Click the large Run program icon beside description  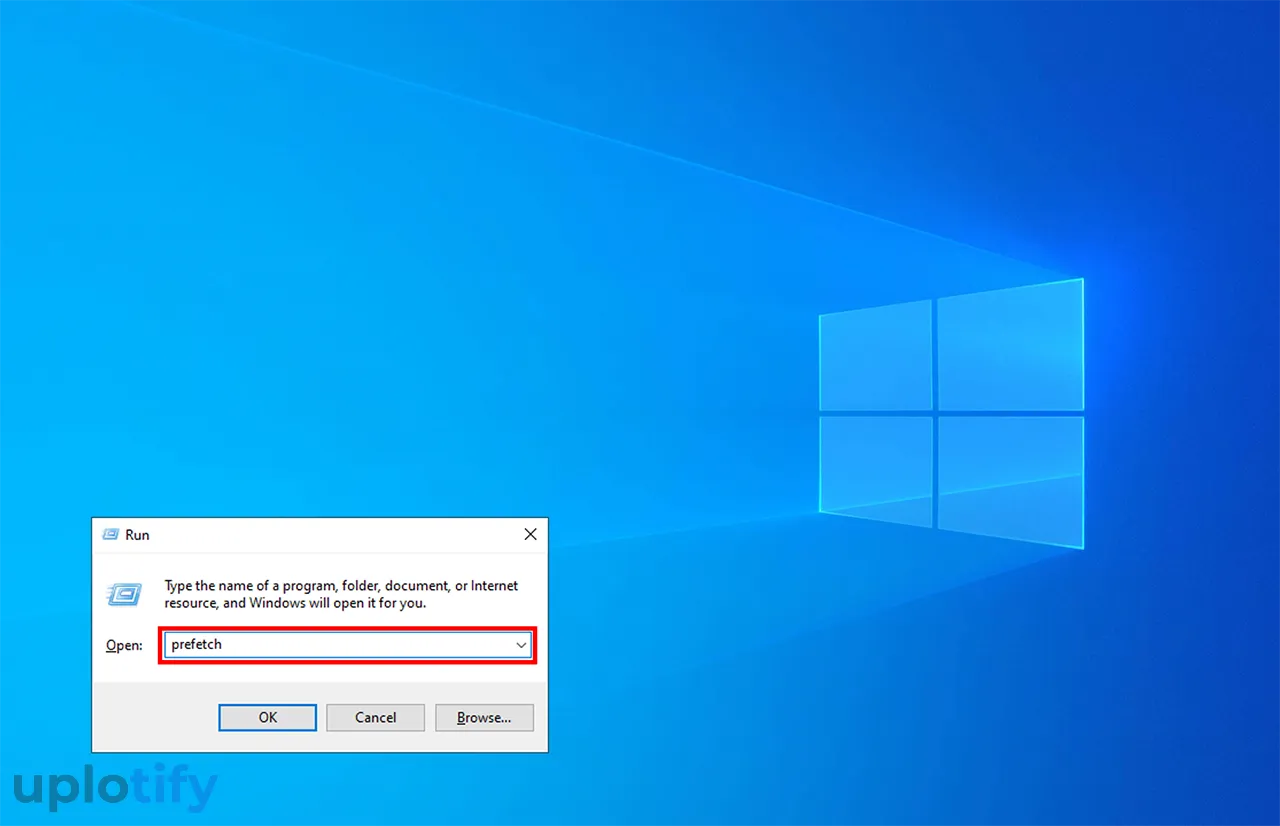coord(124,594)
